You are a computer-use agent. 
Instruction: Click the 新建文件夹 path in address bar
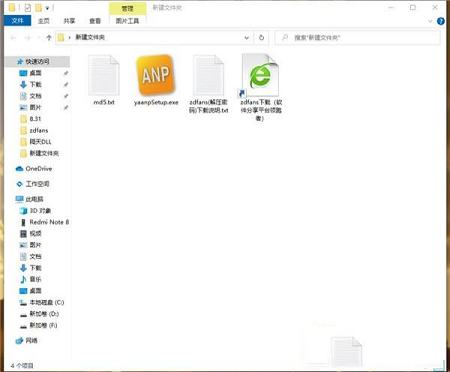tap(90, 37)
